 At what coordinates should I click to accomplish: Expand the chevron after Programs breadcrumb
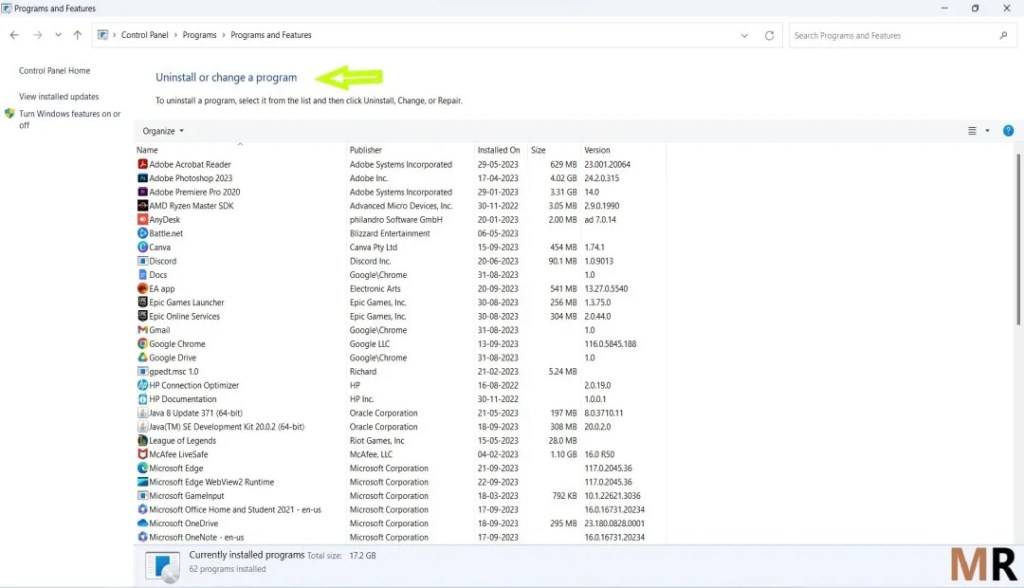click(223, 35)
